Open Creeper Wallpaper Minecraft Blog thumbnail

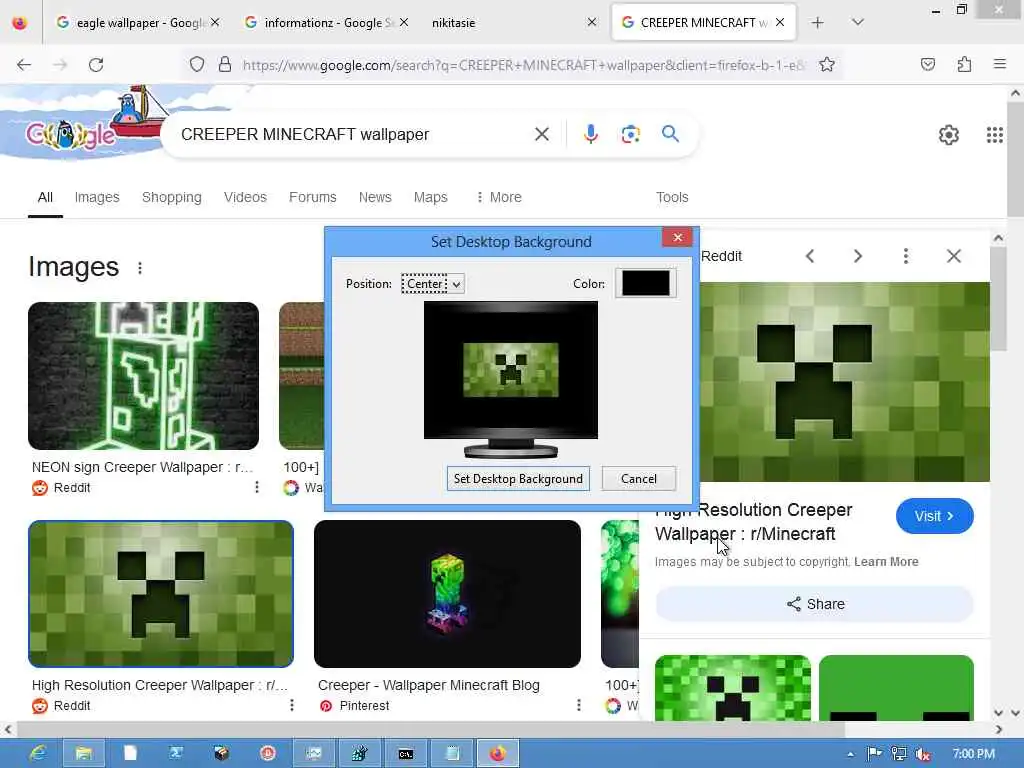[447, 594]
